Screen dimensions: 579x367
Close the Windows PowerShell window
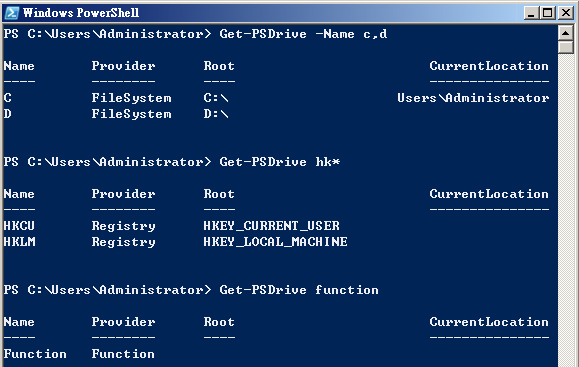point(565,13)
